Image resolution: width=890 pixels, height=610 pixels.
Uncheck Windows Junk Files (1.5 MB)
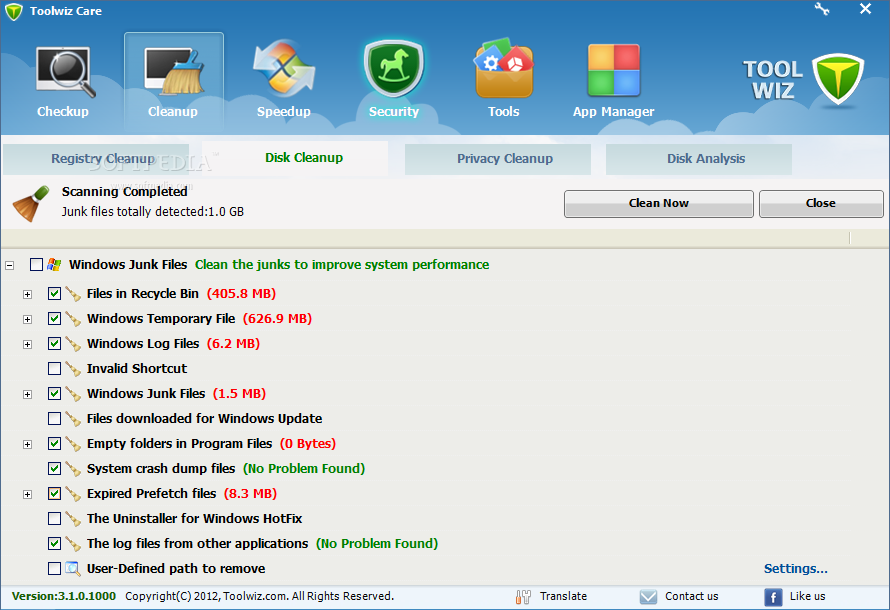coord(54,393)
